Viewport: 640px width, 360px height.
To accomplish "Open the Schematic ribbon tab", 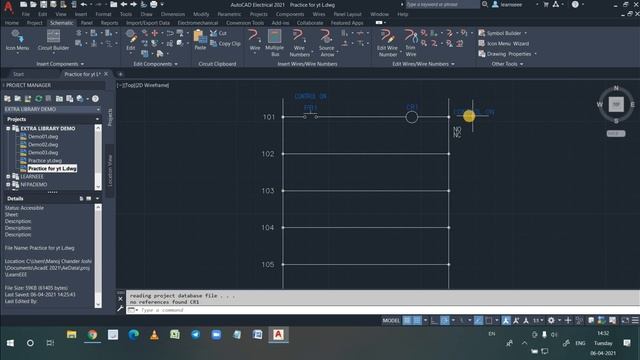I will 61,23.
